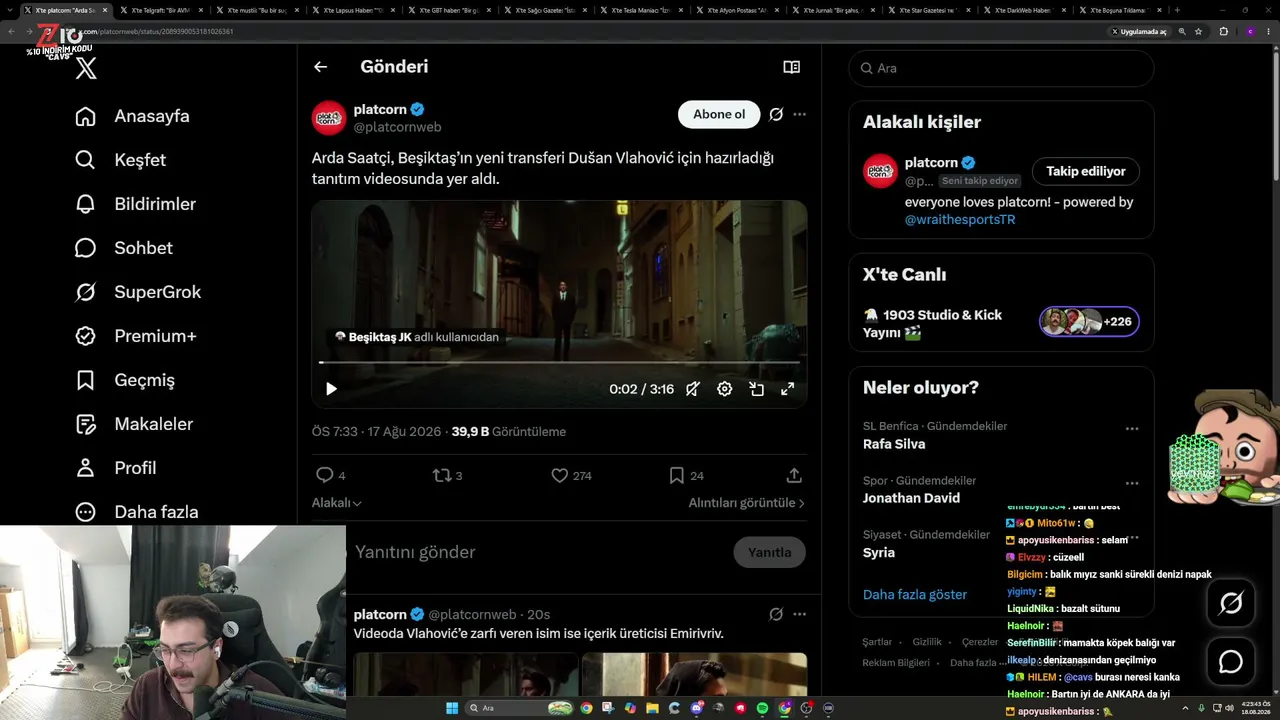Open Alıntıları görüntüle link
Image resolution: width=1280 pixels, height=720 pixels.
[746, 503]
